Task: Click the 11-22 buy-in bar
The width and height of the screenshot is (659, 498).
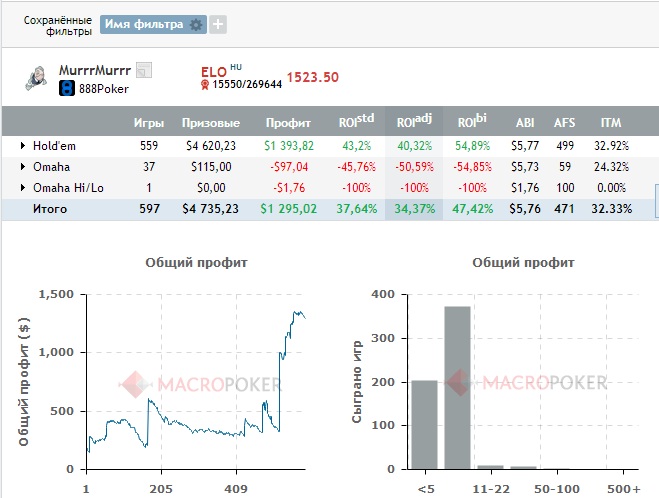Action: pyautogui.click(x=490, y=467)
